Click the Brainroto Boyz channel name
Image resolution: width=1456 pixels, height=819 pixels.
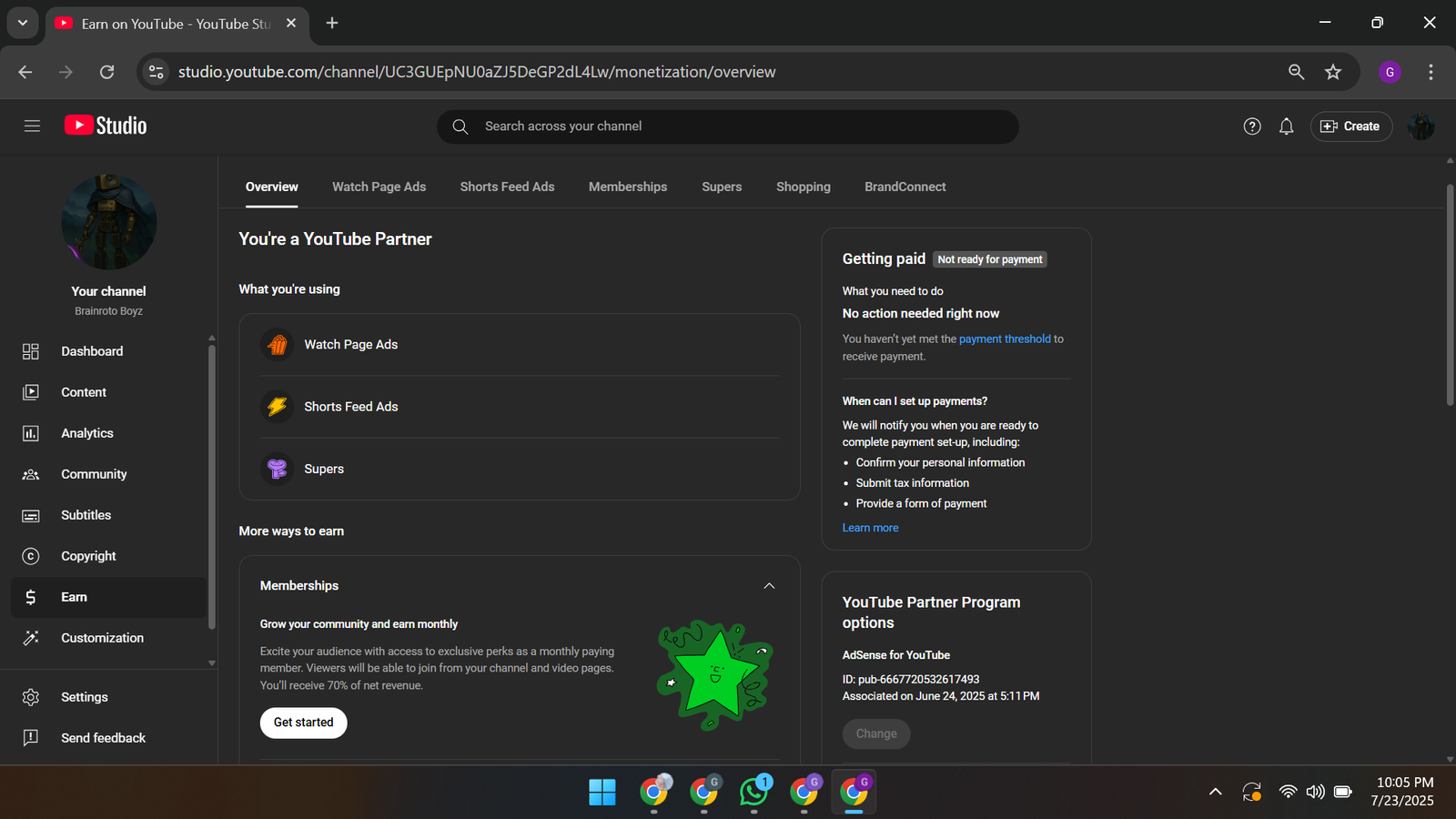point(109,311)
